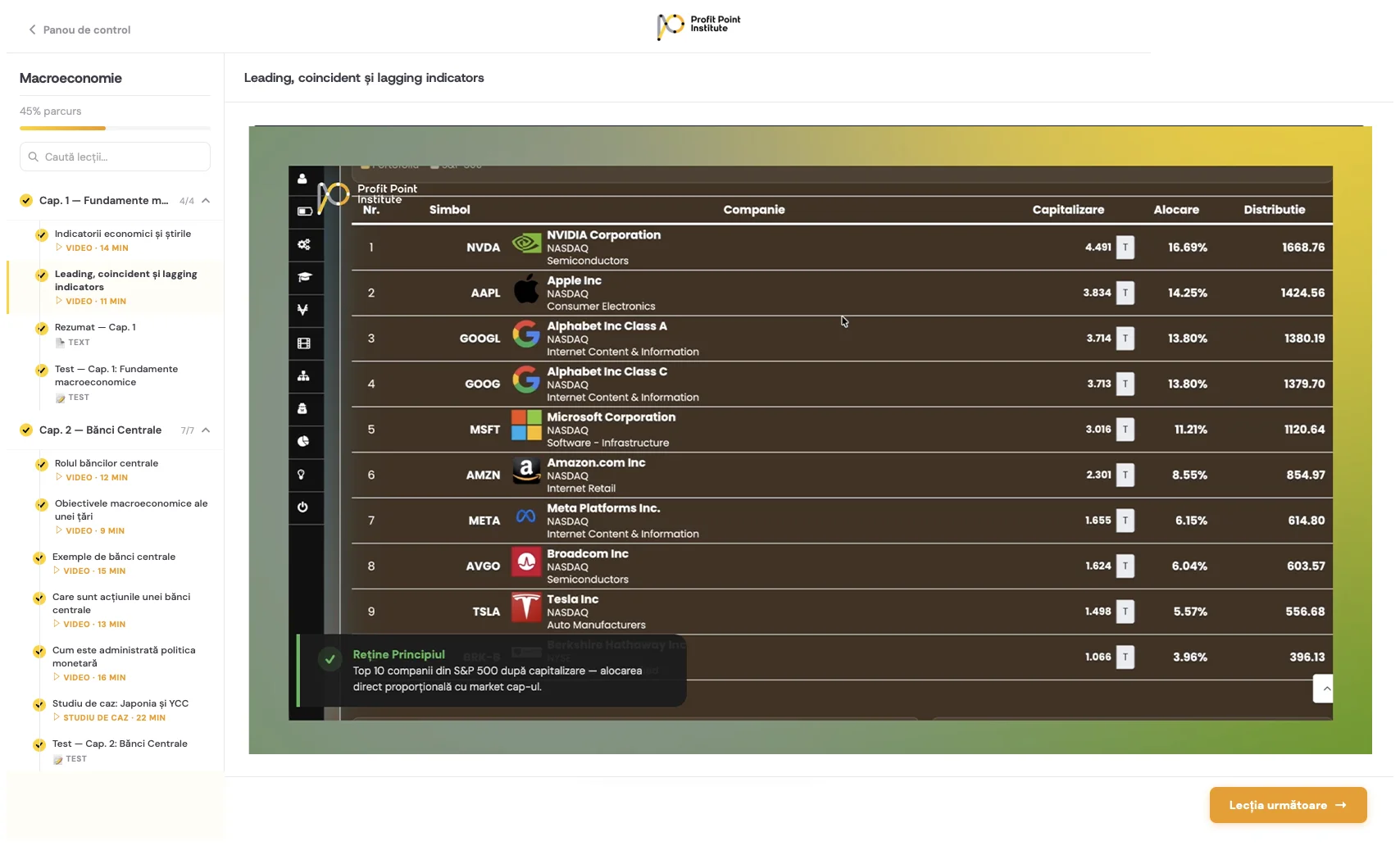1400x846 pixels.
Task: Collapse the Cap. 2 Bănci Centrale chevron
Action: [206, 430]
